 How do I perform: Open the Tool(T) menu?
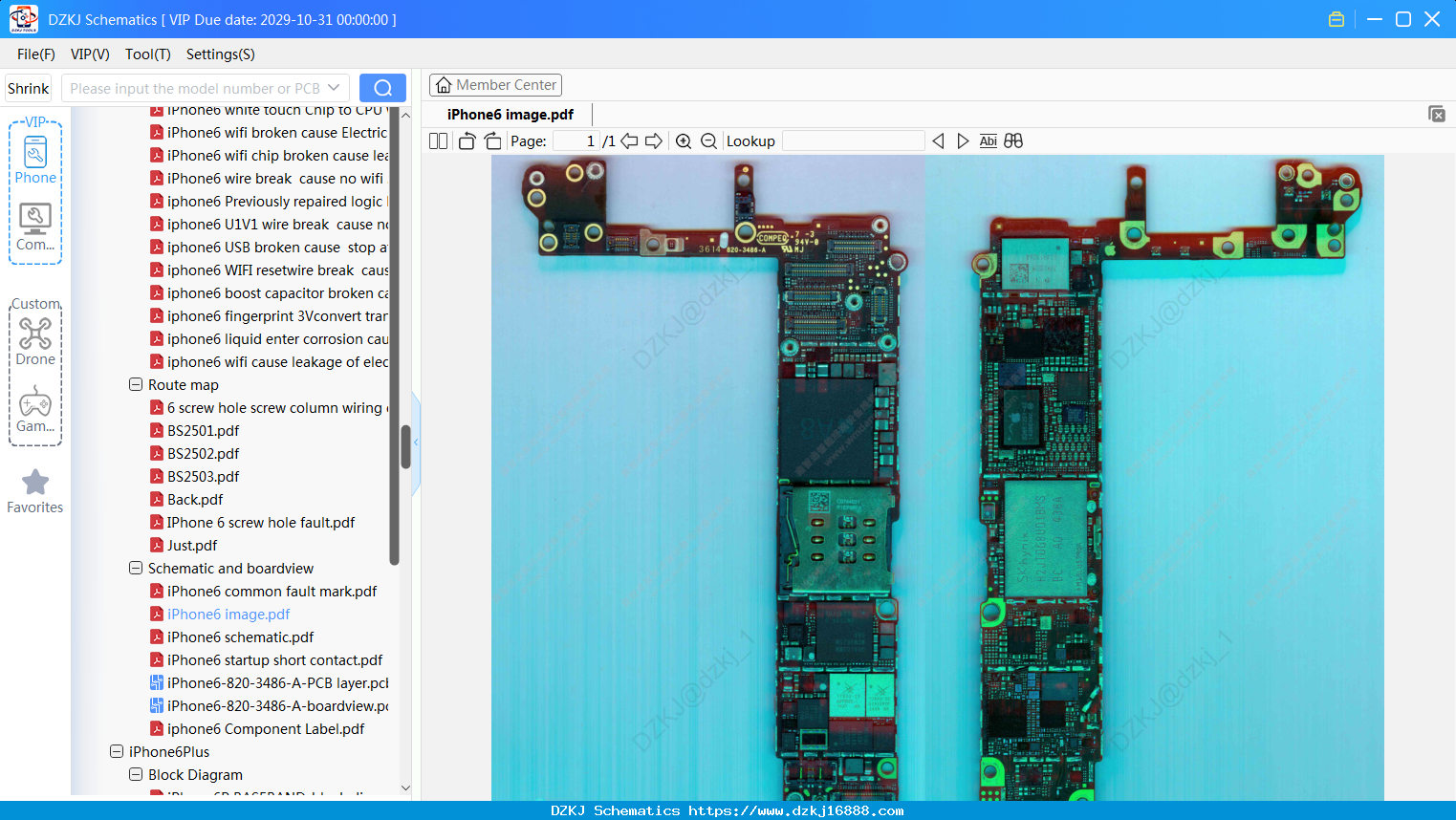148,54
